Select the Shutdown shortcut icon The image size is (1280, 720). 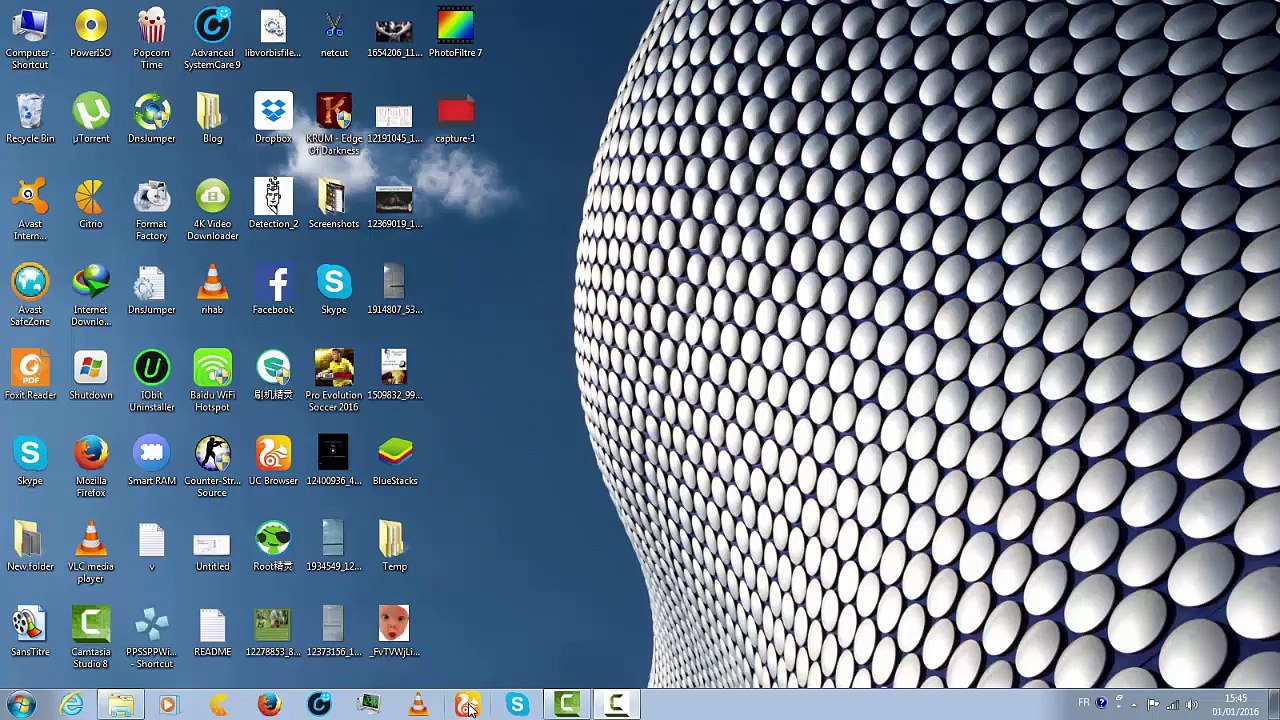coord(91,375)
